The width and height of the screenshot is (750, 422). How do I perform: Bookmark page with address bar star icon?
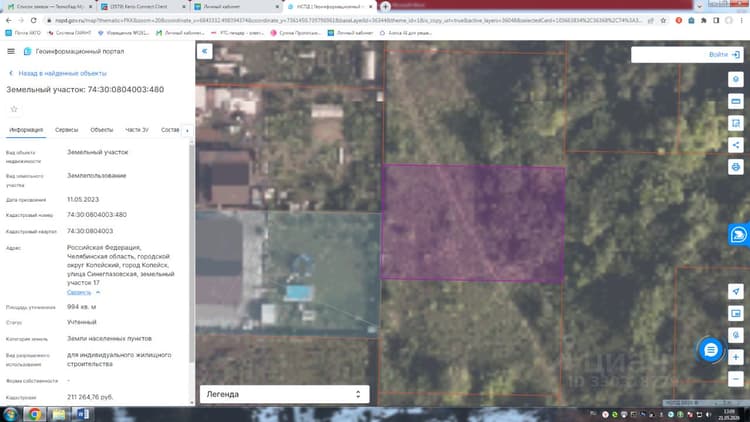[x=663, y=21]
